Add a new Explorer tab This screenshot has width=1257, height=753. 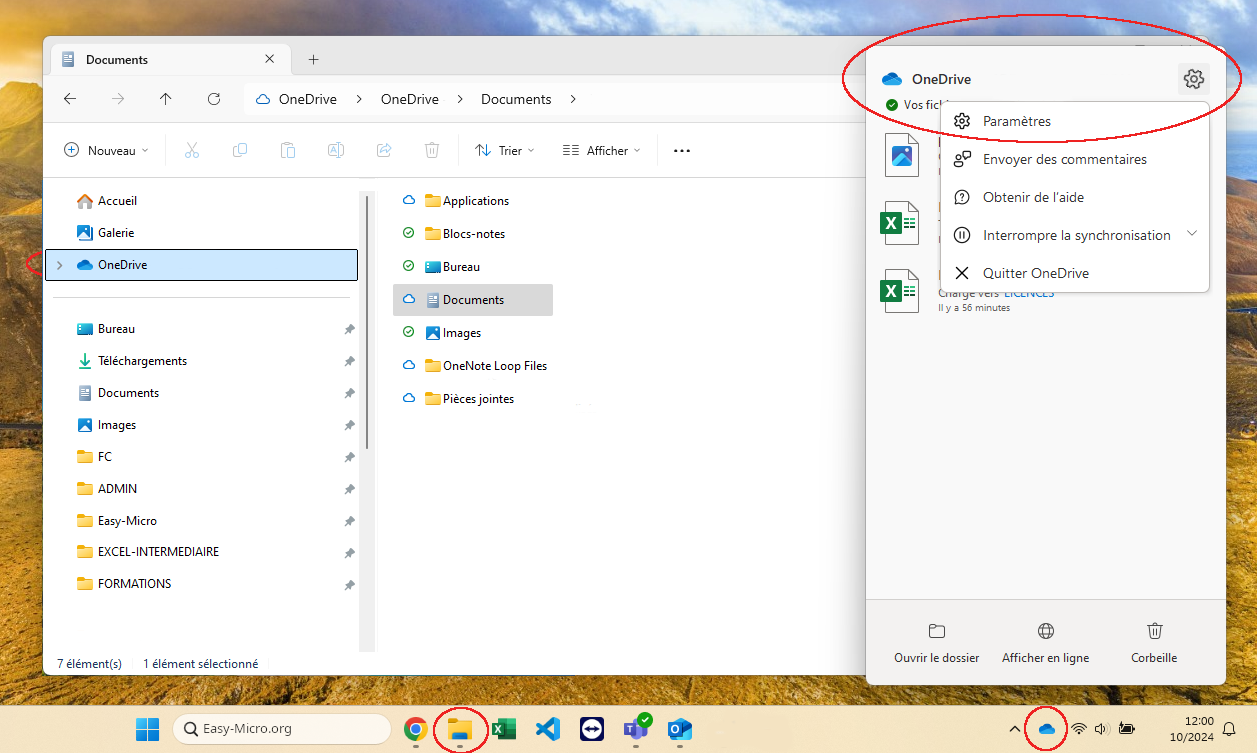(313, 59)
